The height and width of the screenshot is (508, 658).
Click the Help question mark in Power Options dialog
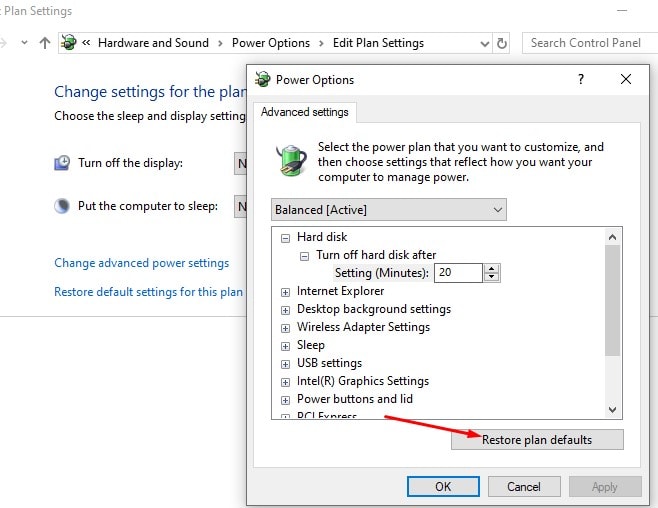coord(581,79)
